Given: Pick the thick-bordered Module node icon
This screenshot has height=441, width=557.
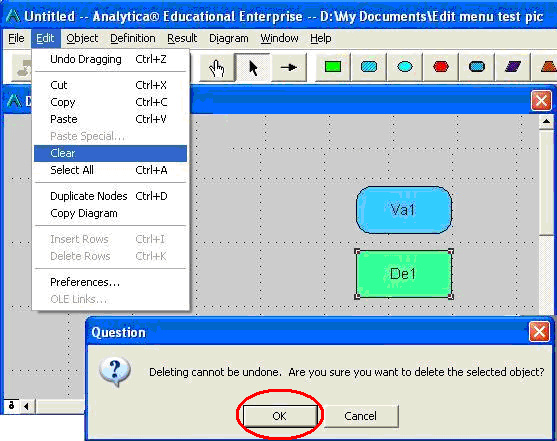Looking at the screenshot, I should pos(477,67).
